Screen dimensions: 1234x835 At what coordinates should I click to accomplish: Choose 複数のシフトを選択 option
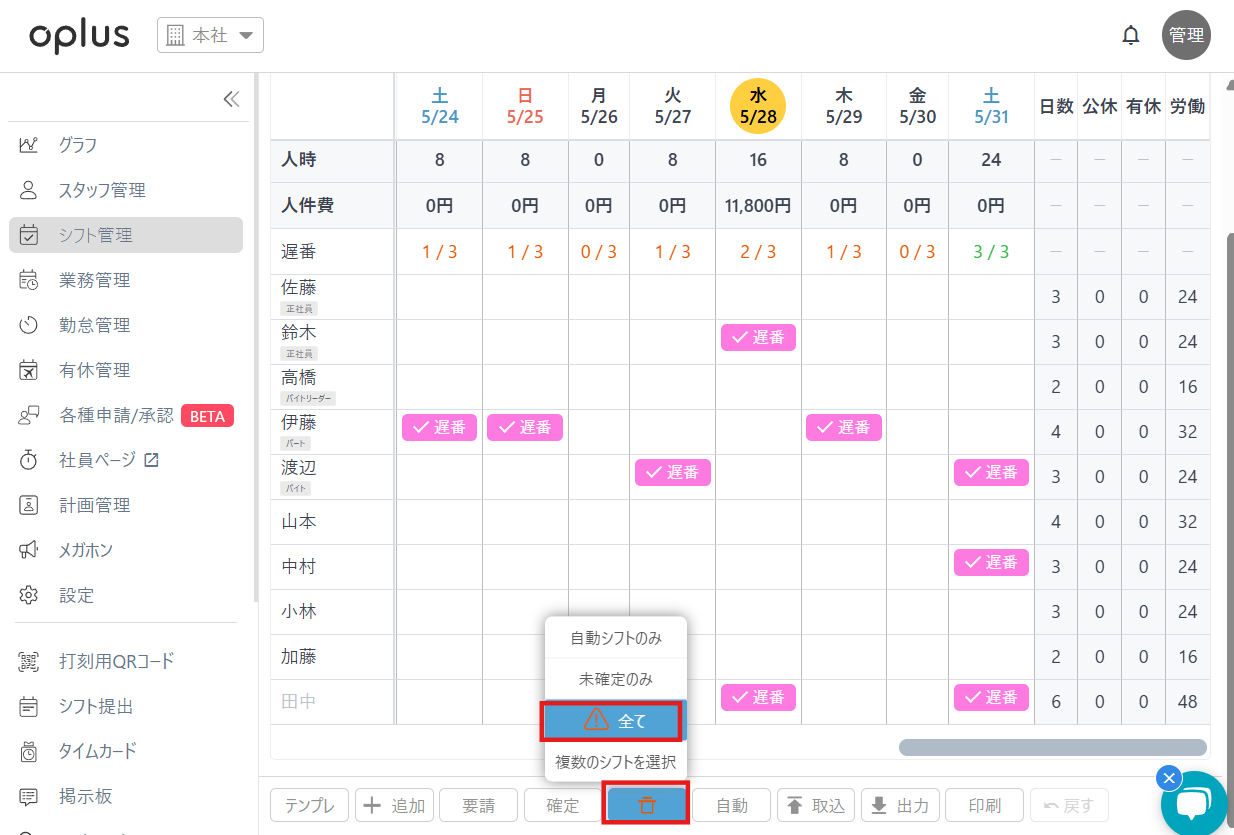616,762
